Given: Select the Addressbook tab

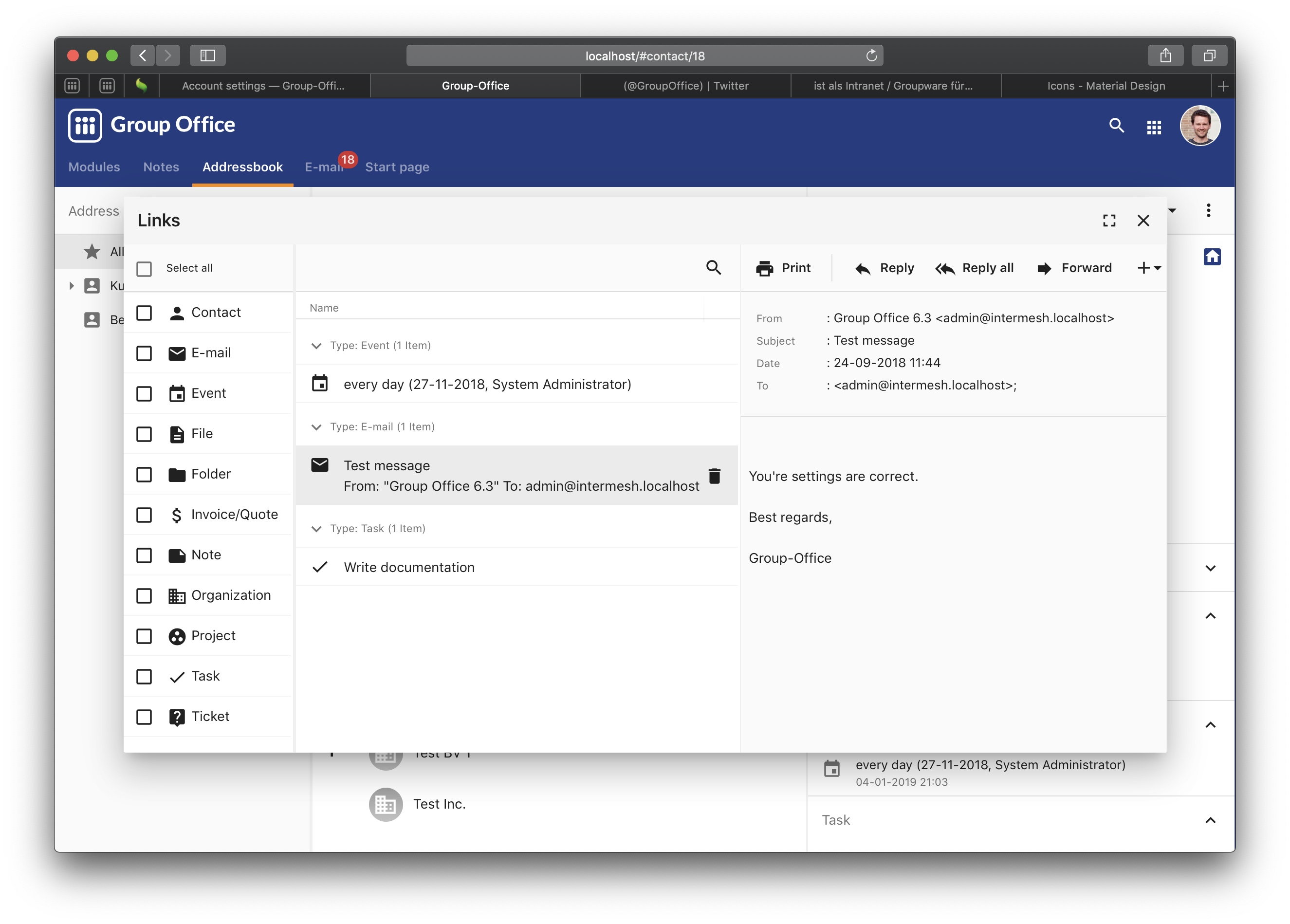Looking at the screenshot, I should click(x=242, y=166).
